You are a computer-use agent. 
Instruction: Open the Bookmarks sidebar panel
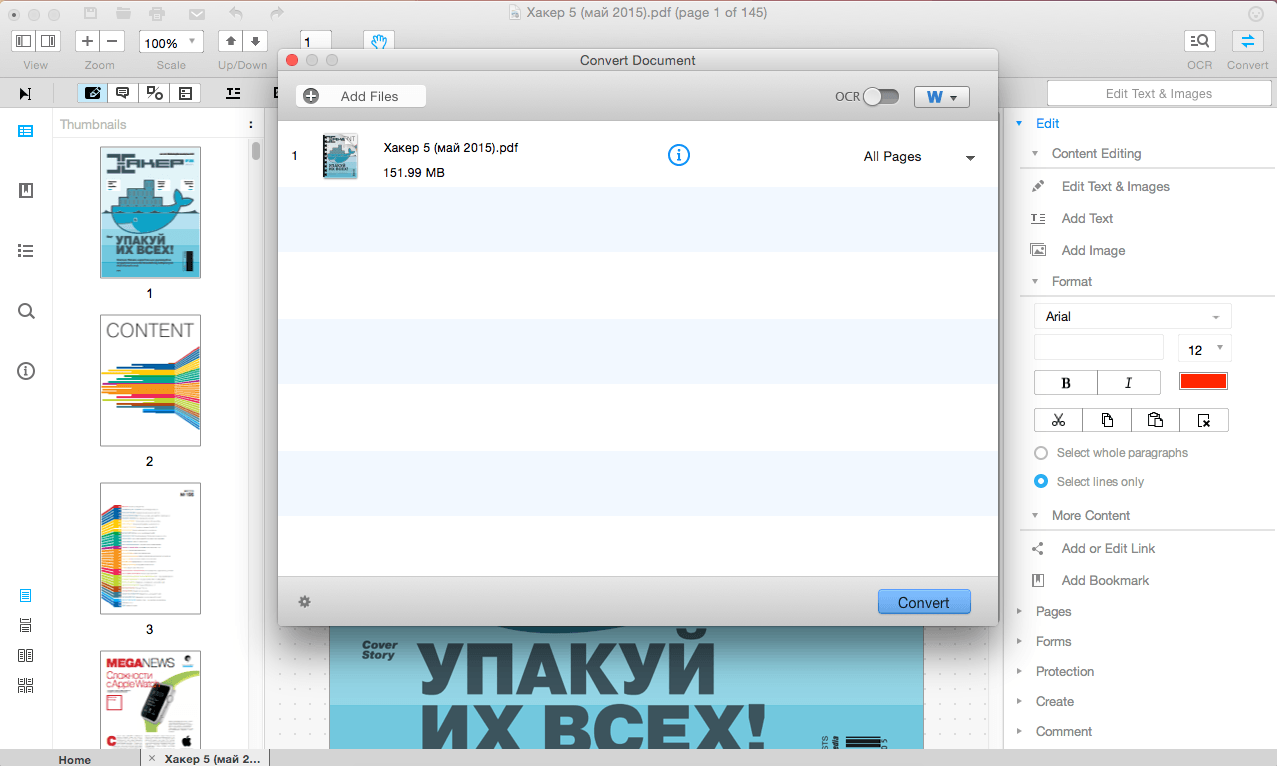click(26, 191)
